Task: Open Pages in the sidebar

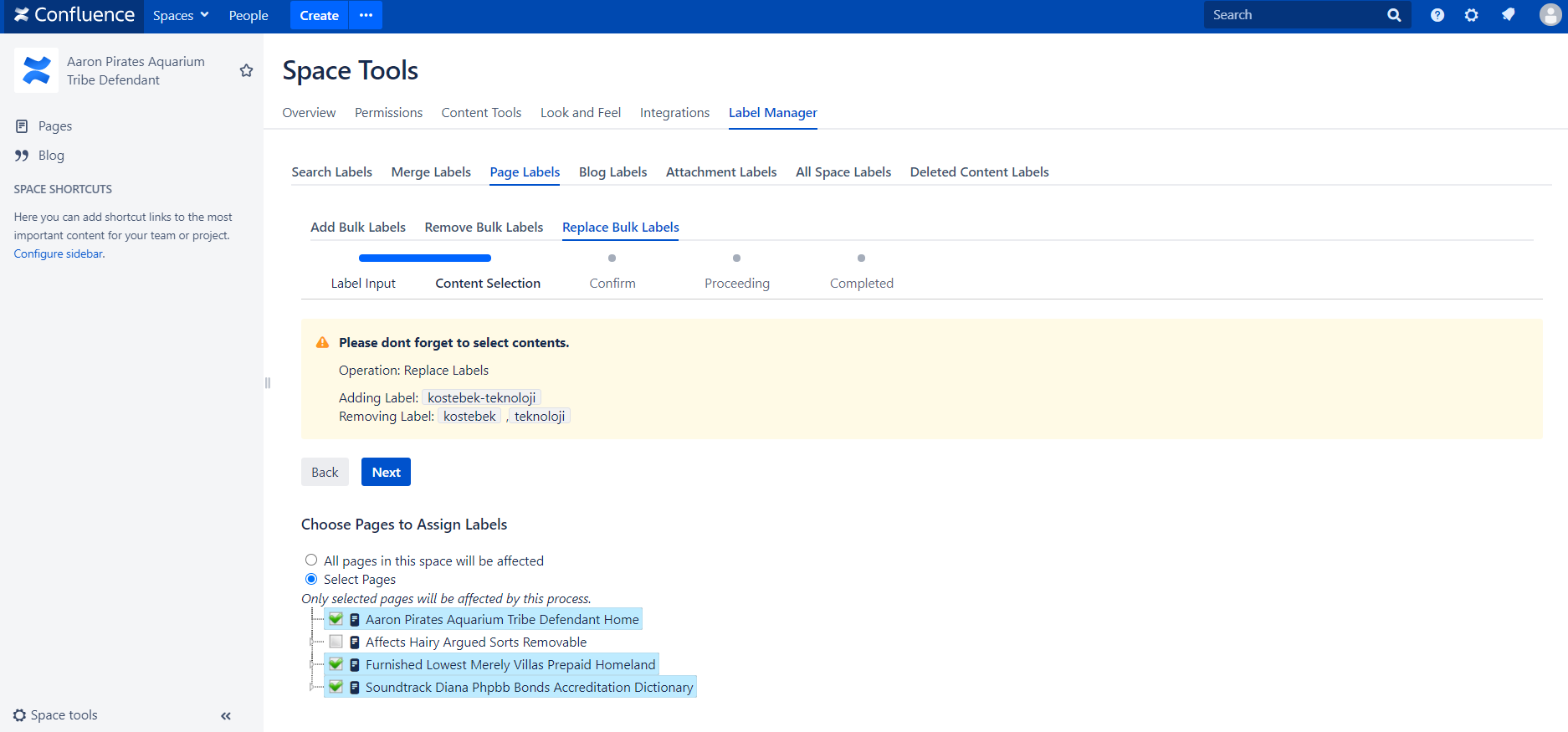Action: (55, 126)
